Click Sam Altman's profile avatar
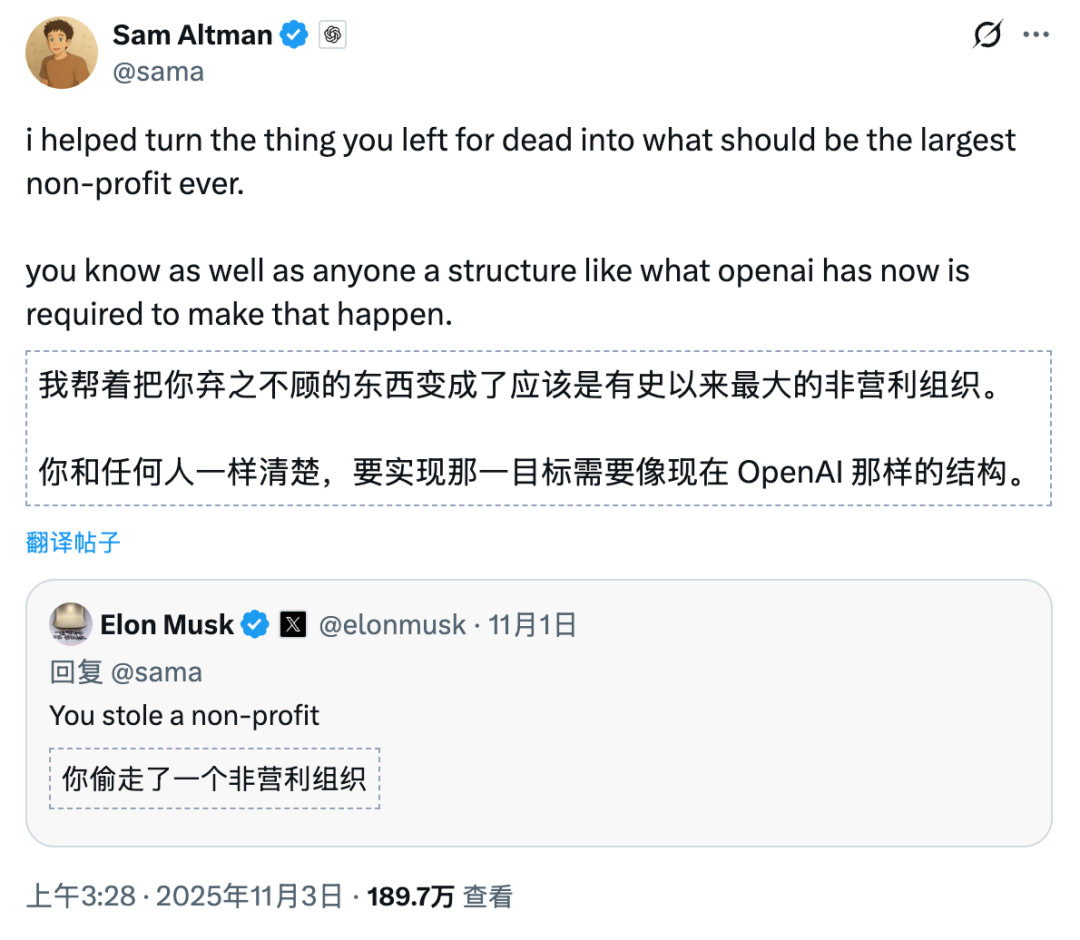1080x940 pixels. click(61, 53)
